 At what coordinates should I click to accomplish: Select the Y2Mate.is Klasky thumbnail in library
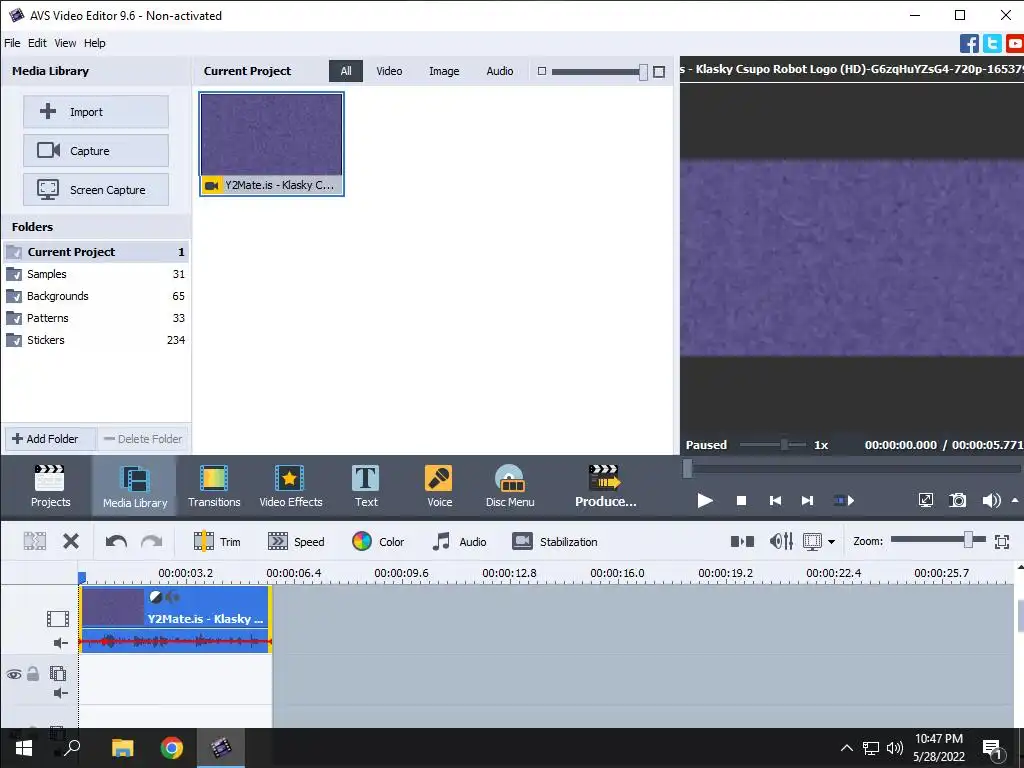pos(272,144)
